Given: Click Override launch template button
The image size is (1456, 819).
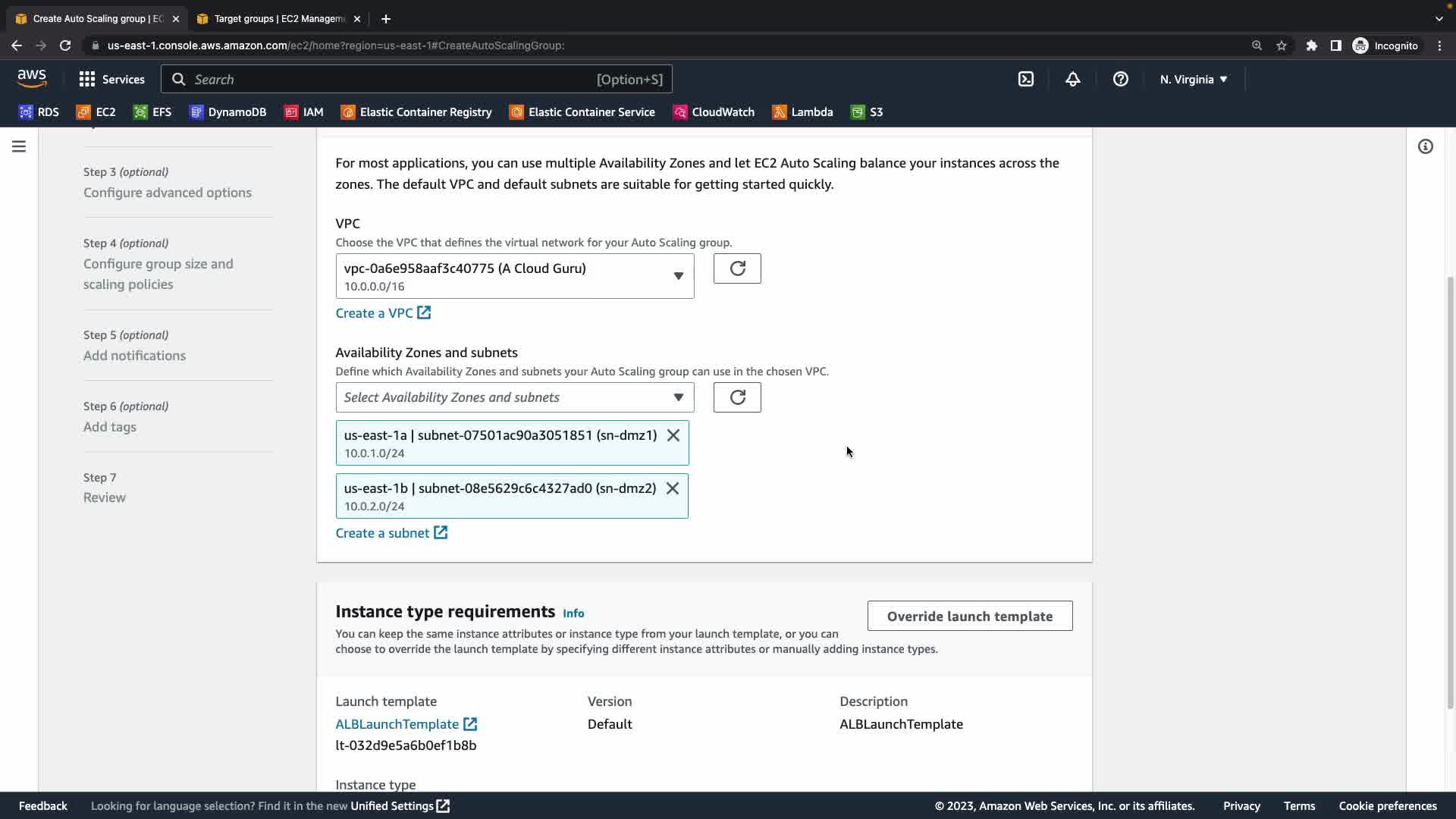Looking at the screenshot, I should pyautogui.click(x=969, y=616).
